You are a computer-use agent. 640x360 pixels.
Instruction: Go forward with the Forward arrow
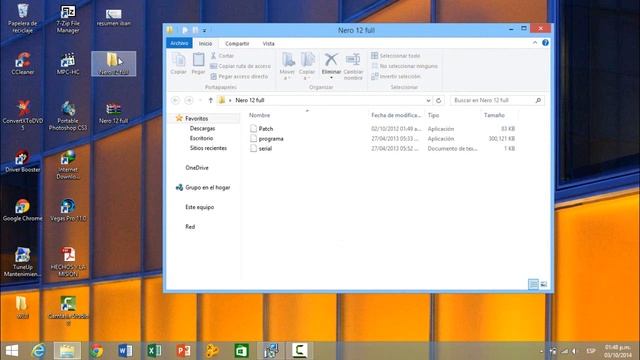coord(189,100)
